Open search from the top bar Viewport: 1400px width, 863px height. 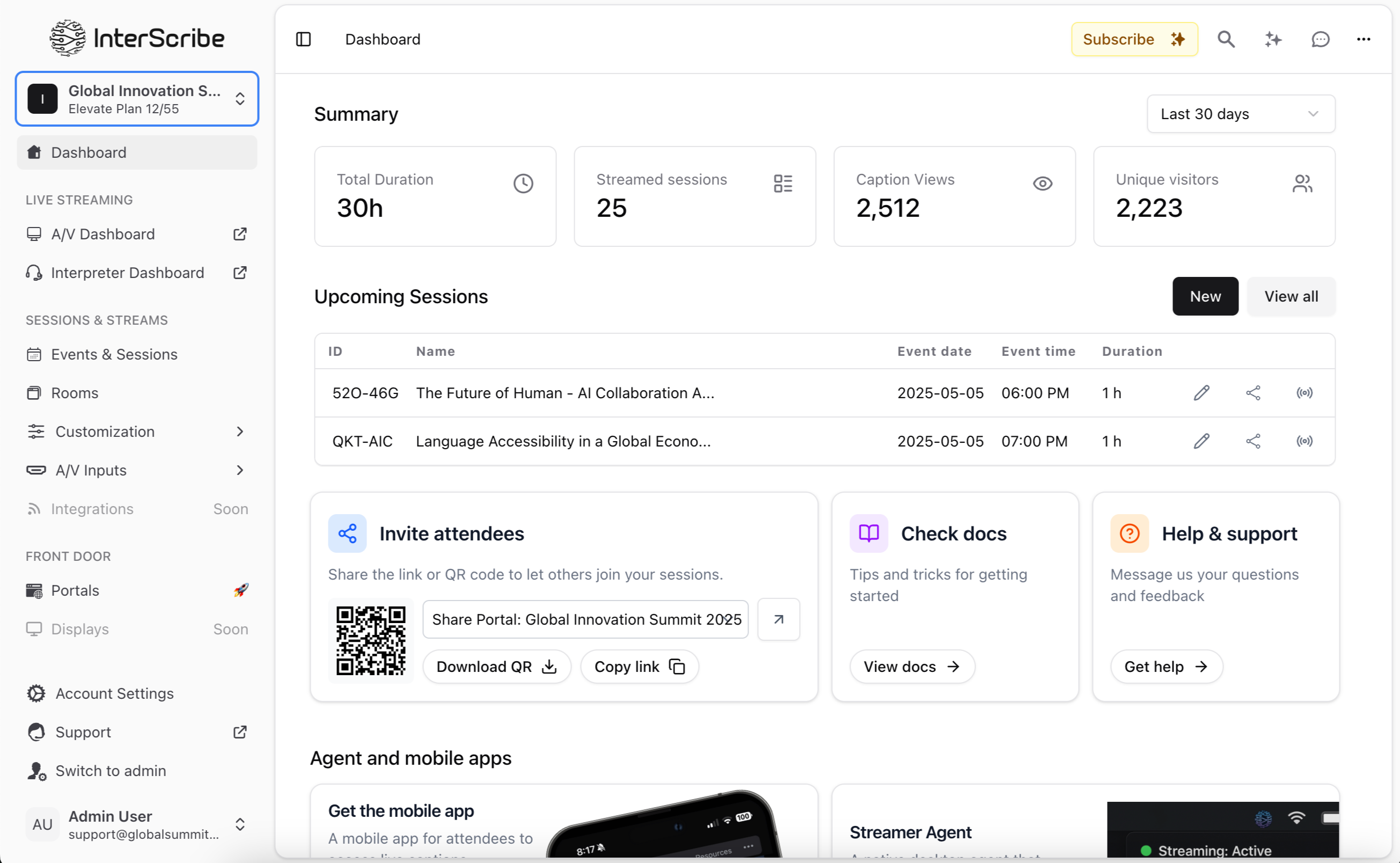click(1226, 39)
